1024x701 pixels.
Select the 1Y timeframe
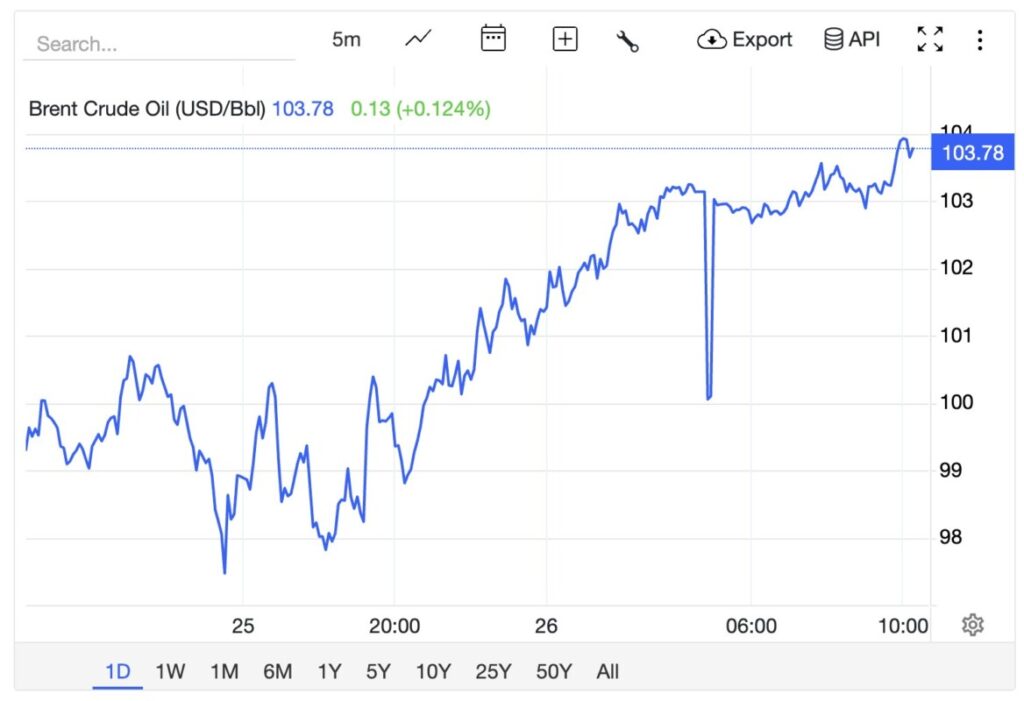click(329, 671)
